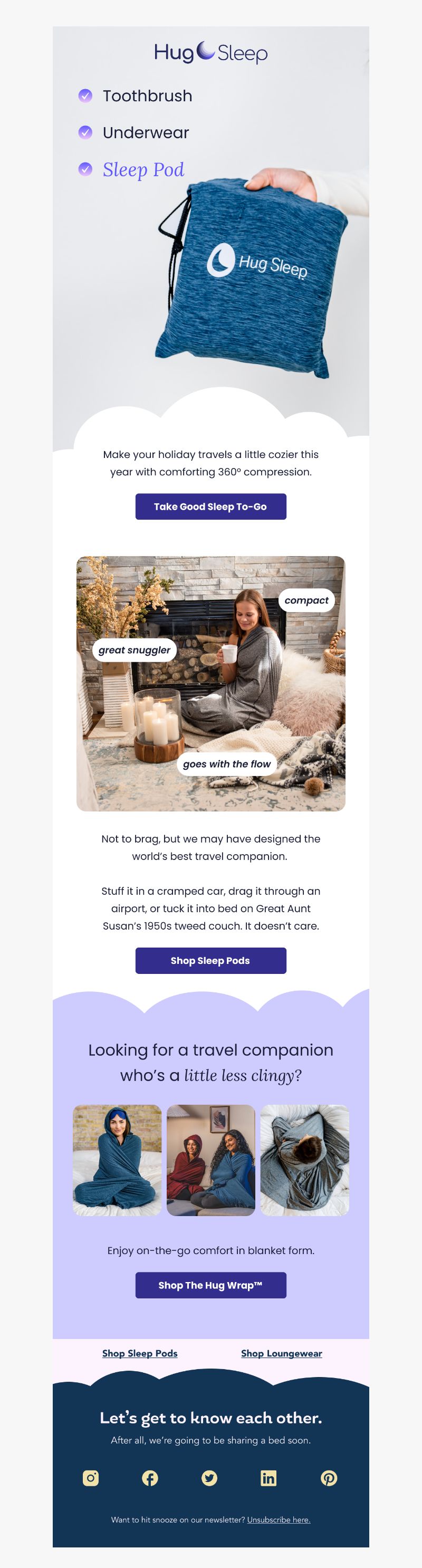The image size is (422, 1568).
Task: Open the Instagram social icon
Action: [x=91, y=1478]
